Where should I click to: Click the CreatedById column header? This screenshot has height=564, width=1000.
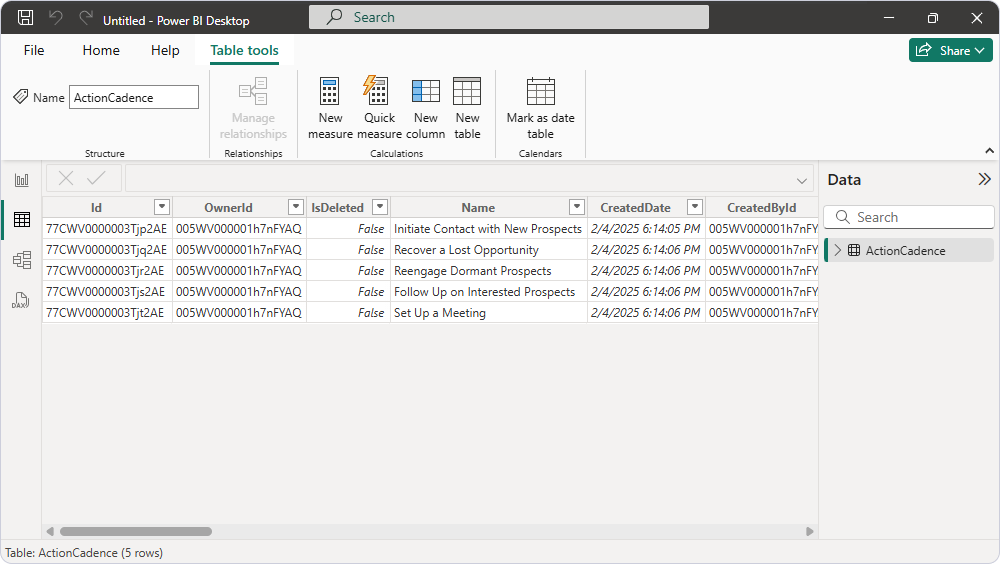(761, 208)
